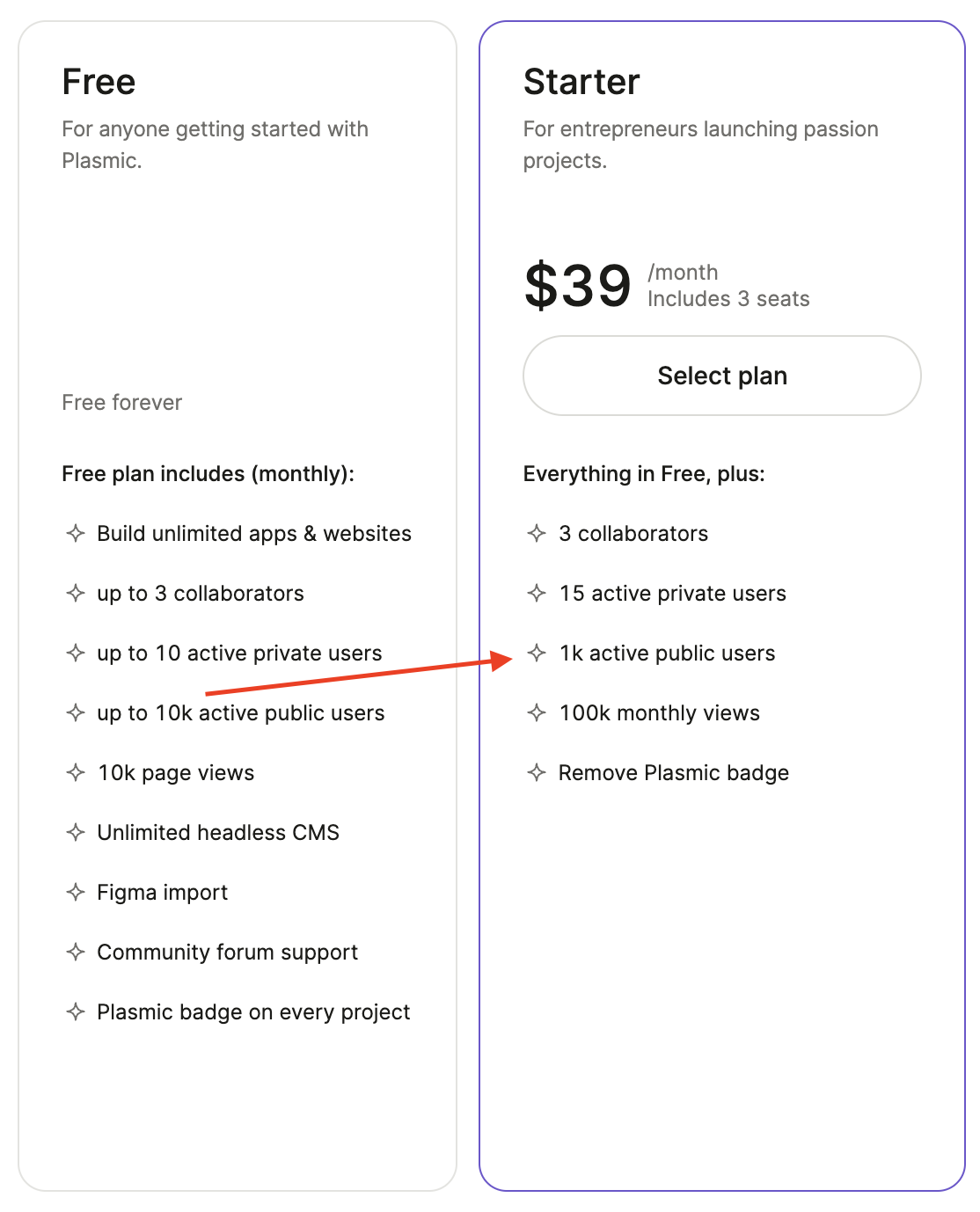Click sparkle icon beside Remove Plasmic badge
Image resolution: width=980 pixels, height=1212 pixels.
pyautogui.click(x=537, y=772)
